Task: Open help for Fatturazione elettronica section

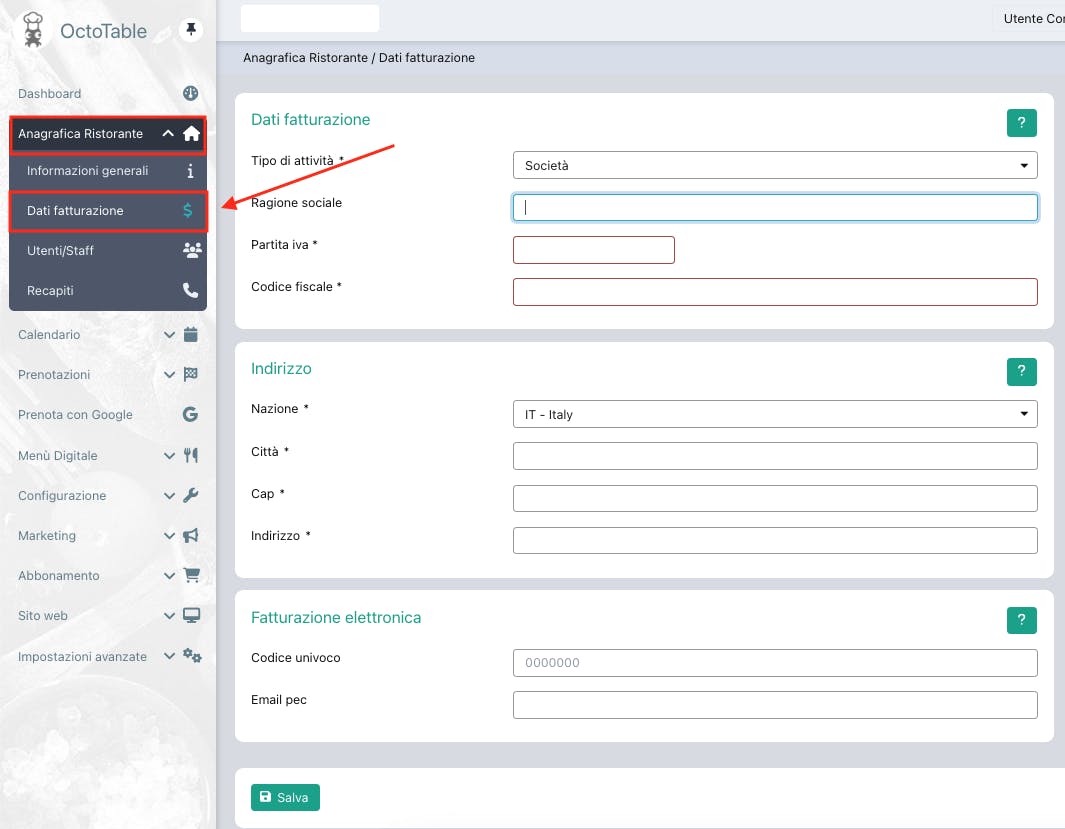Action: [x=1021, y=620]
